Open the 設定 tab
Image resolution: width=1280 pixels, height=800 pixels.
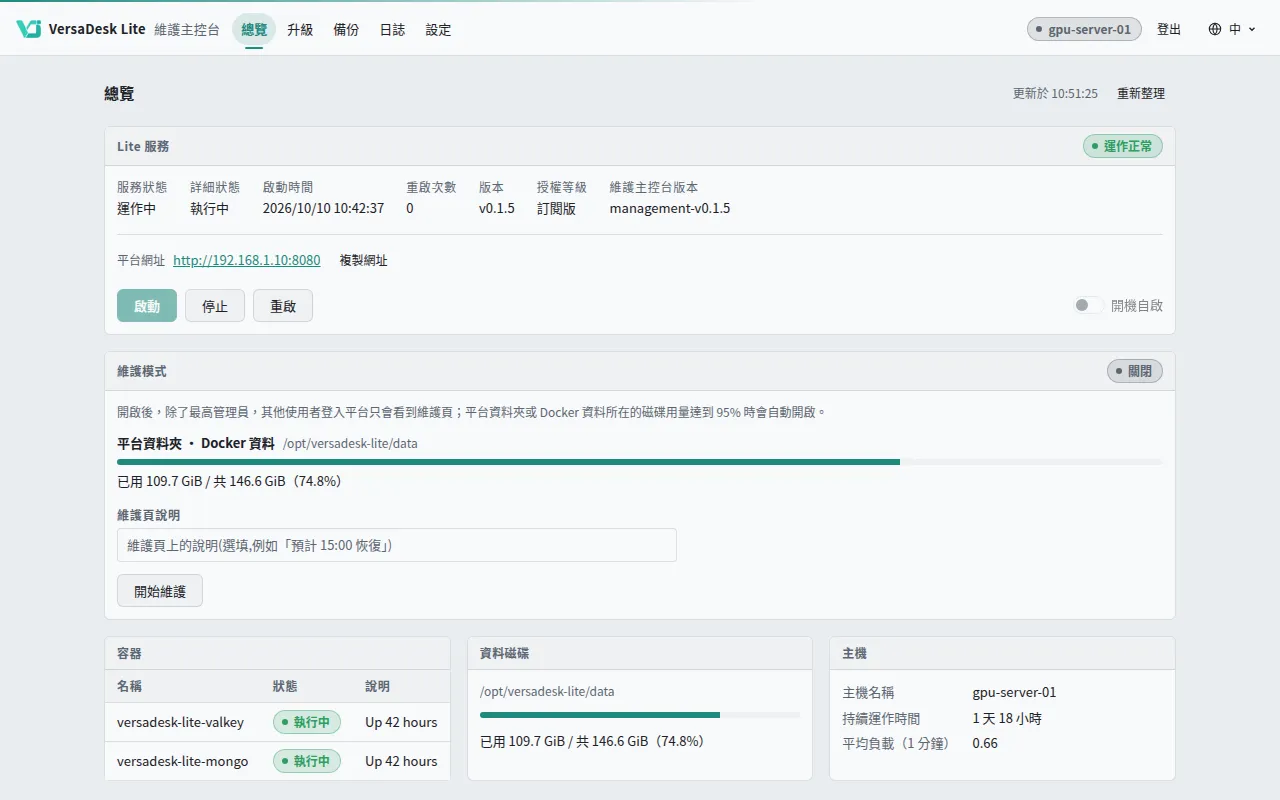coord(438,29)
